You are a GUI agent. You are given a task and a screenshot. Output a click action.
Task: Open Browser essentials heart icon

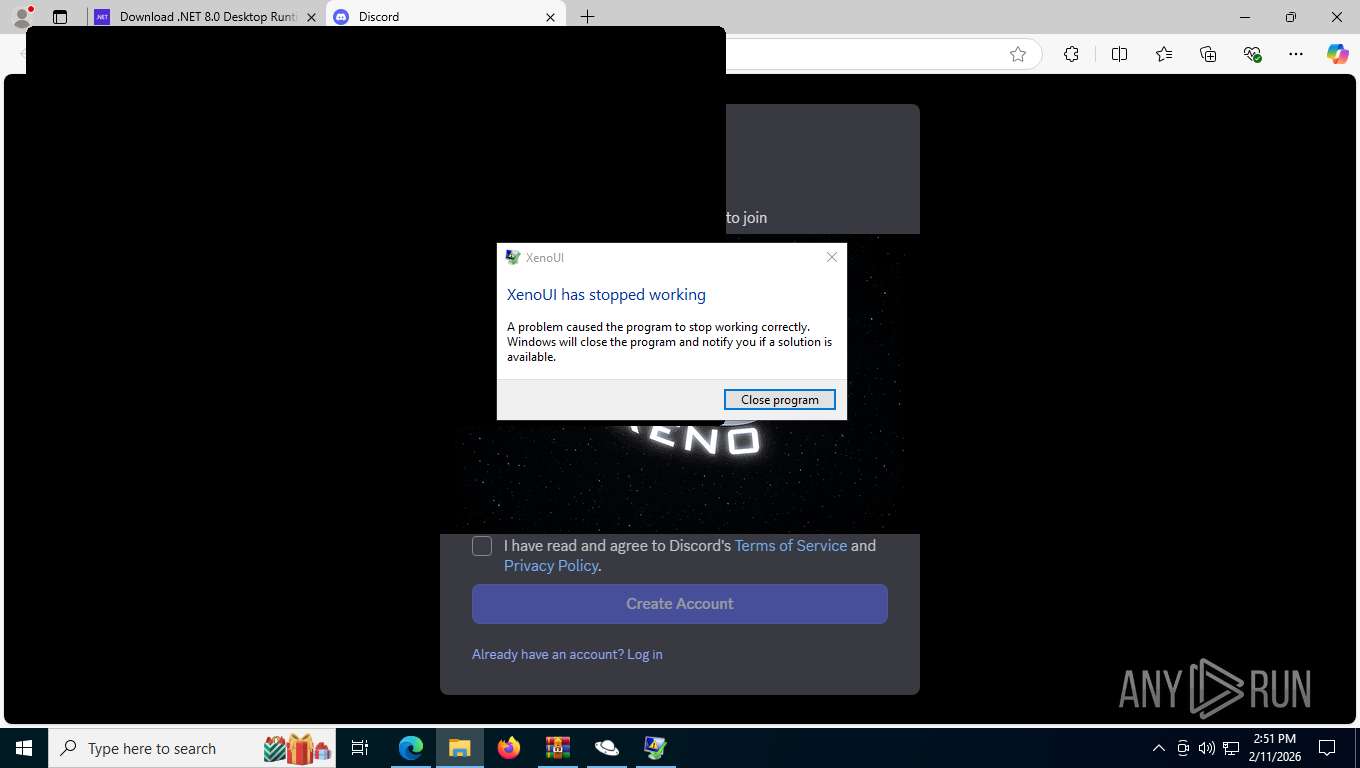click(x=1252, y=54)
